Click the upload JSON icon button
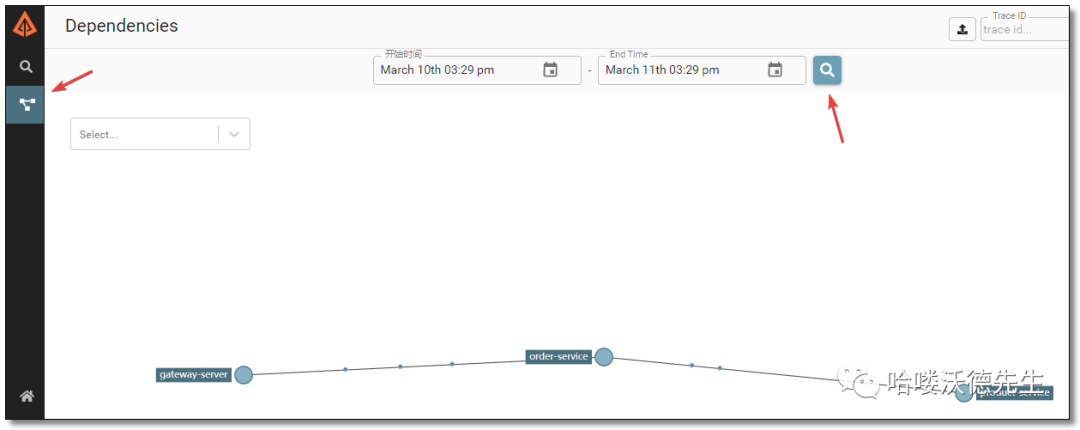The width and height of the screenshot is (1080, 430). point(962,29)
